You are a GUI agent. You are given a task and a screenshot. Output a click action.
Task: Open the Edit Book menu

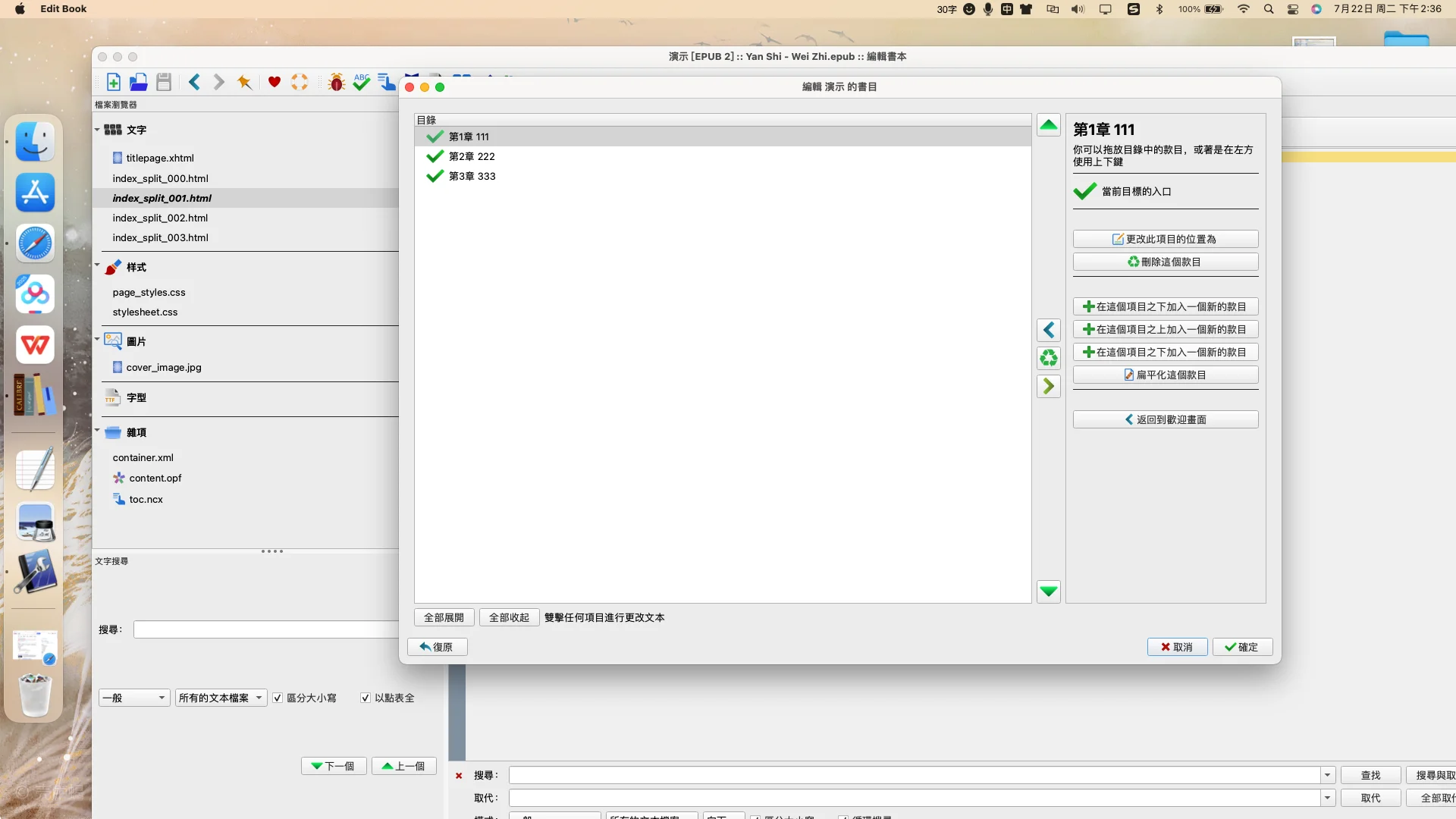coord(64,9)
